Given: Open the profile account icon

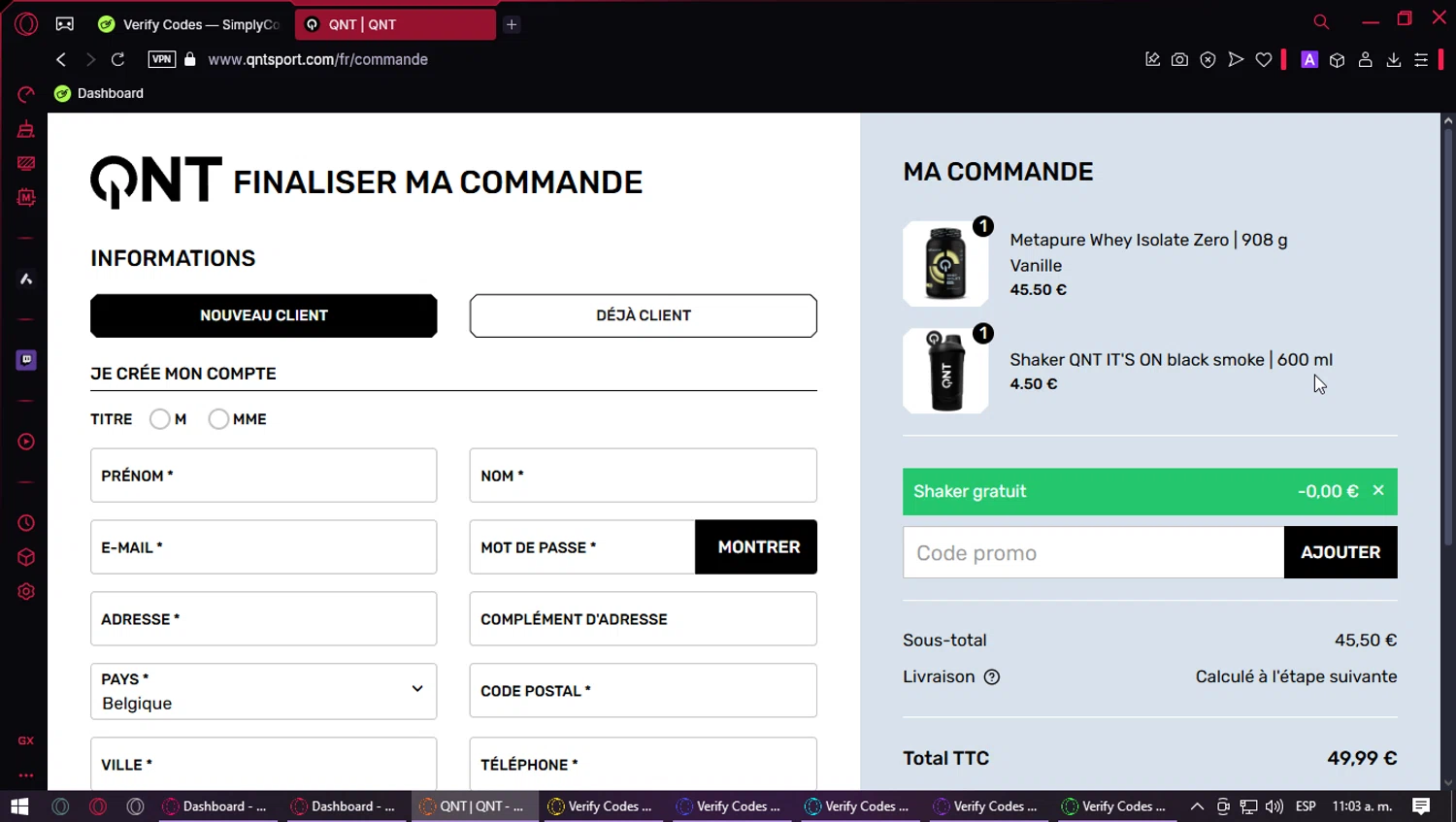Looking at the screenshot, I should pyautogui.click(x=1365, y=59).
